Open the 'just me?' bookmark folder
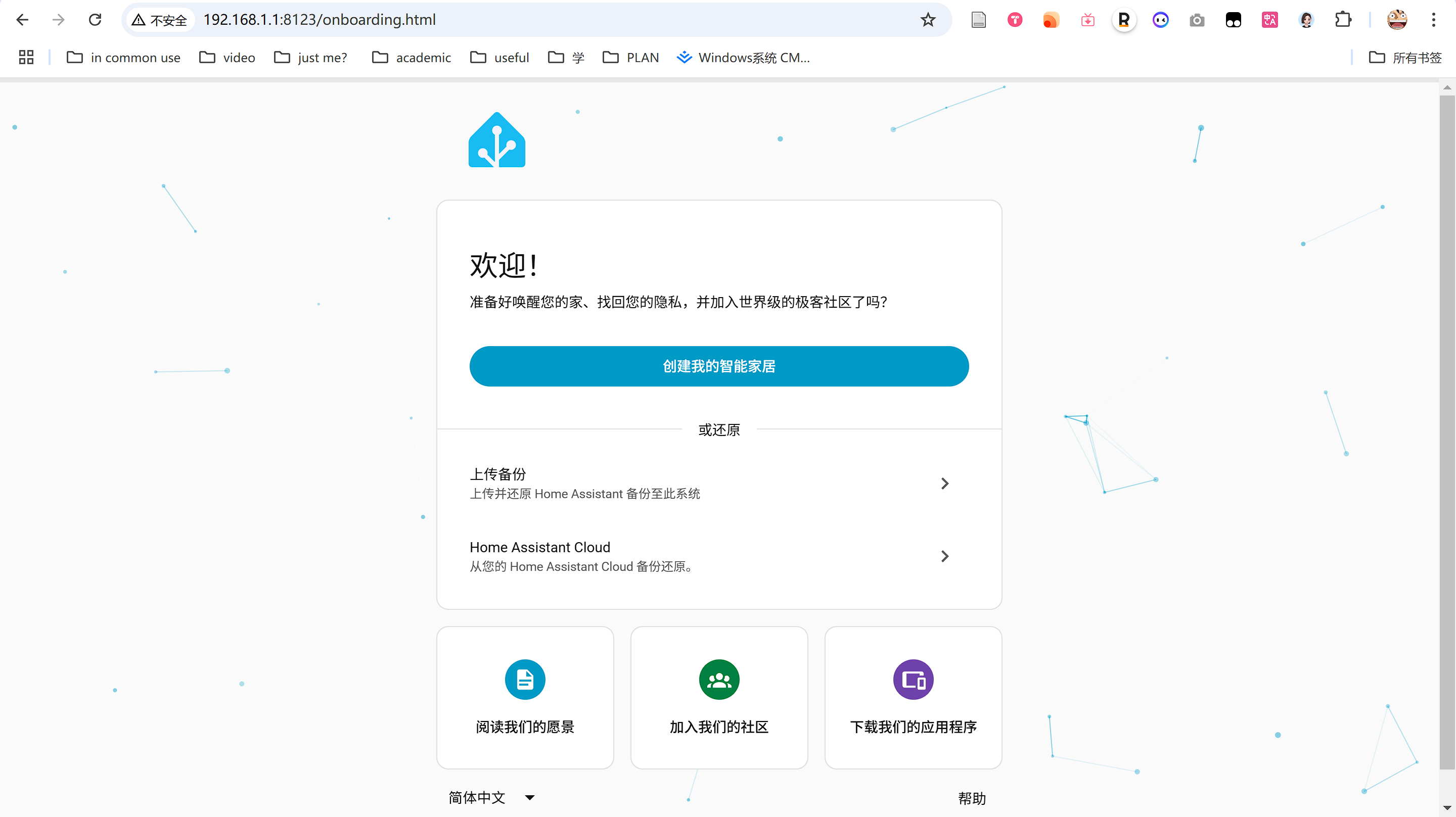 [x=310, y=58]
